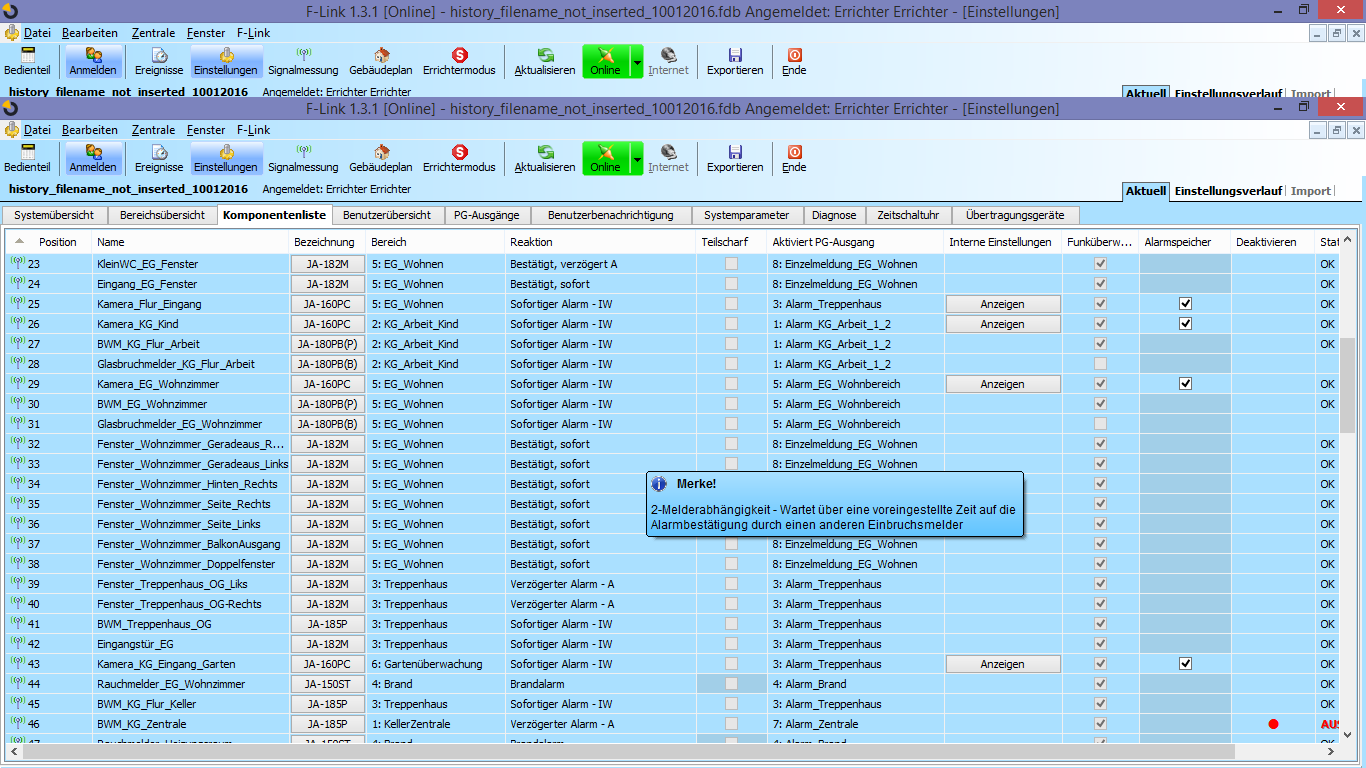Toggle Errichtermodus in front window toolbar

pyautogui.click(x=459, y=158)
